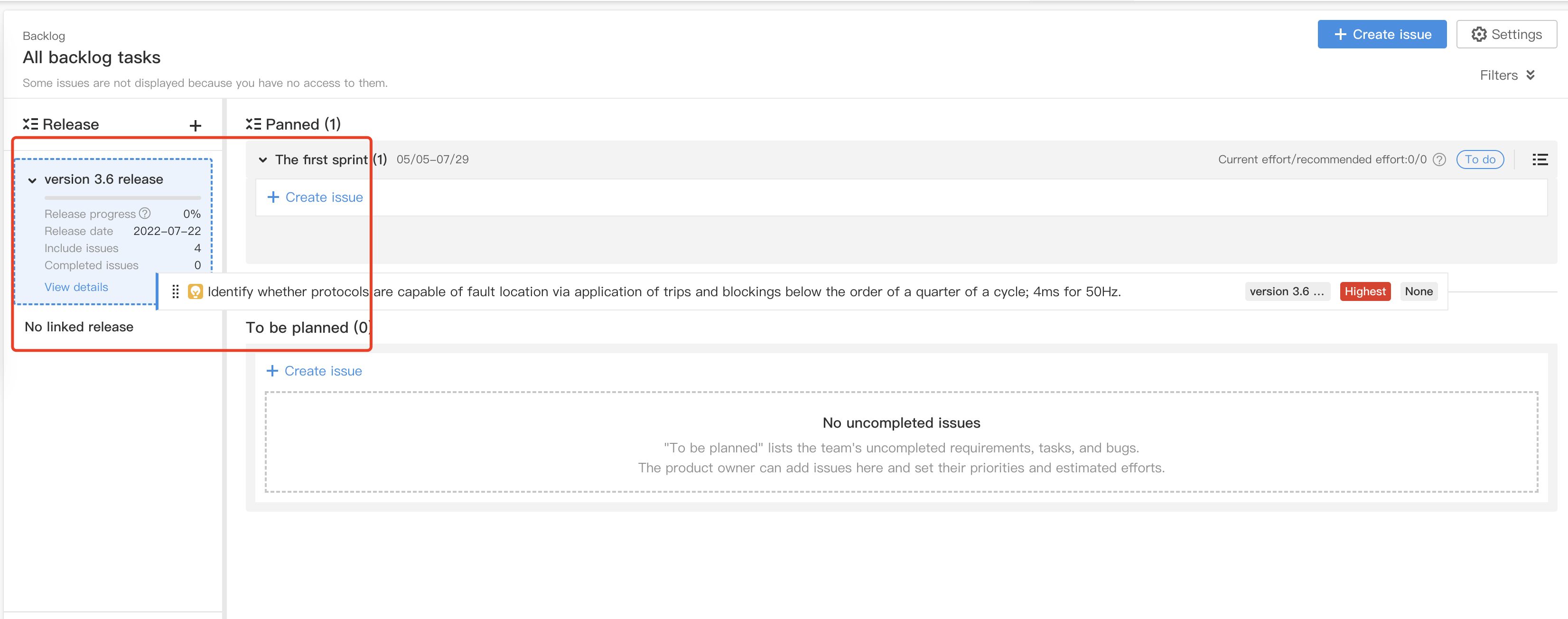Image resolution: width=1568 pixels, height=619 pixels.
Task: Open Settings with the gear button
Action: tap(1506, 34)
